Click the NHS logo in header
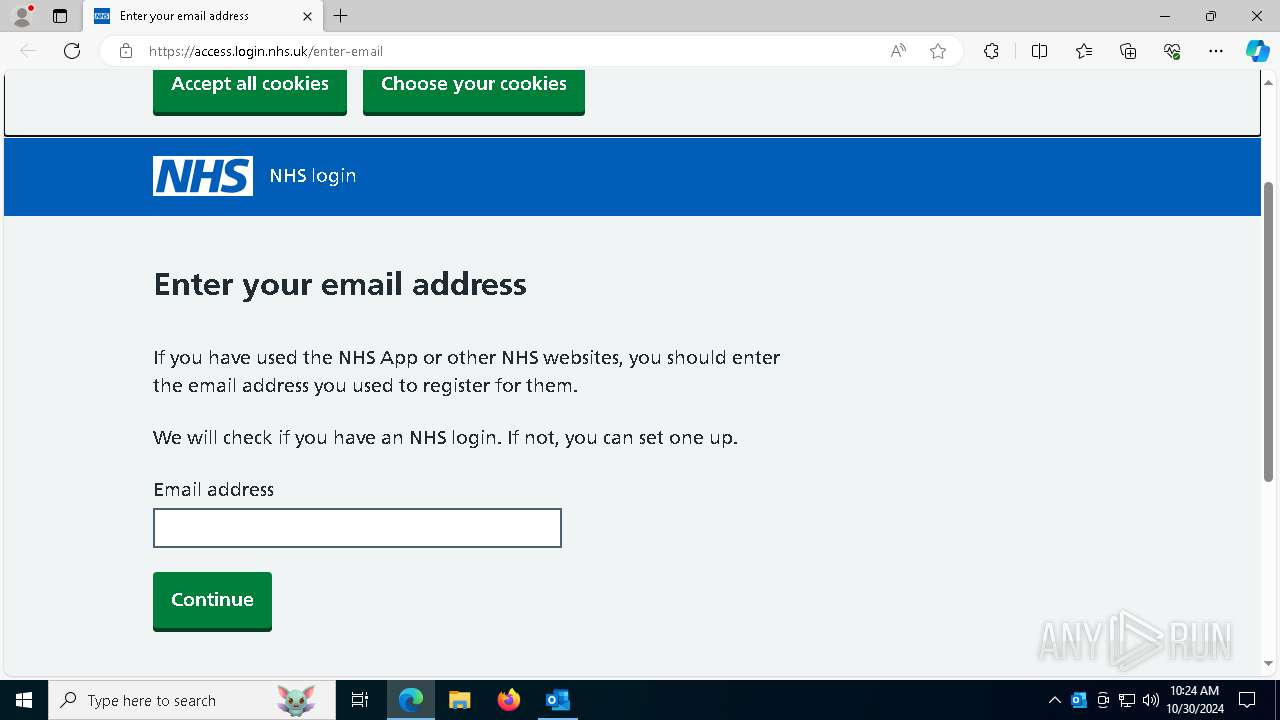Screen dimensions: 1280x720 coord(203,176)
